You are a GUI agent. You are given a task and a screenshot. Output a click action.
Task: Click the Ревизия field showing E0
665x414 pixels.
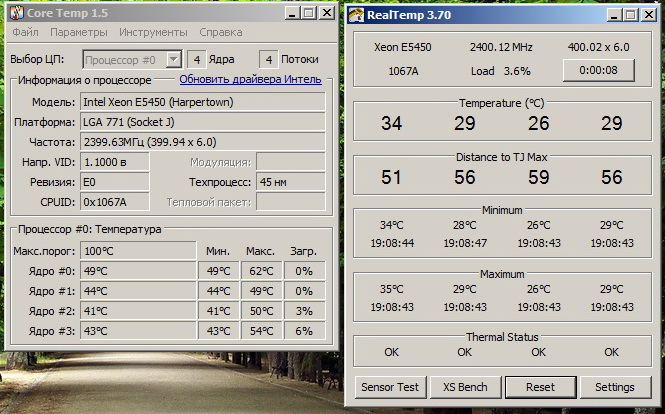pos(115,182)
